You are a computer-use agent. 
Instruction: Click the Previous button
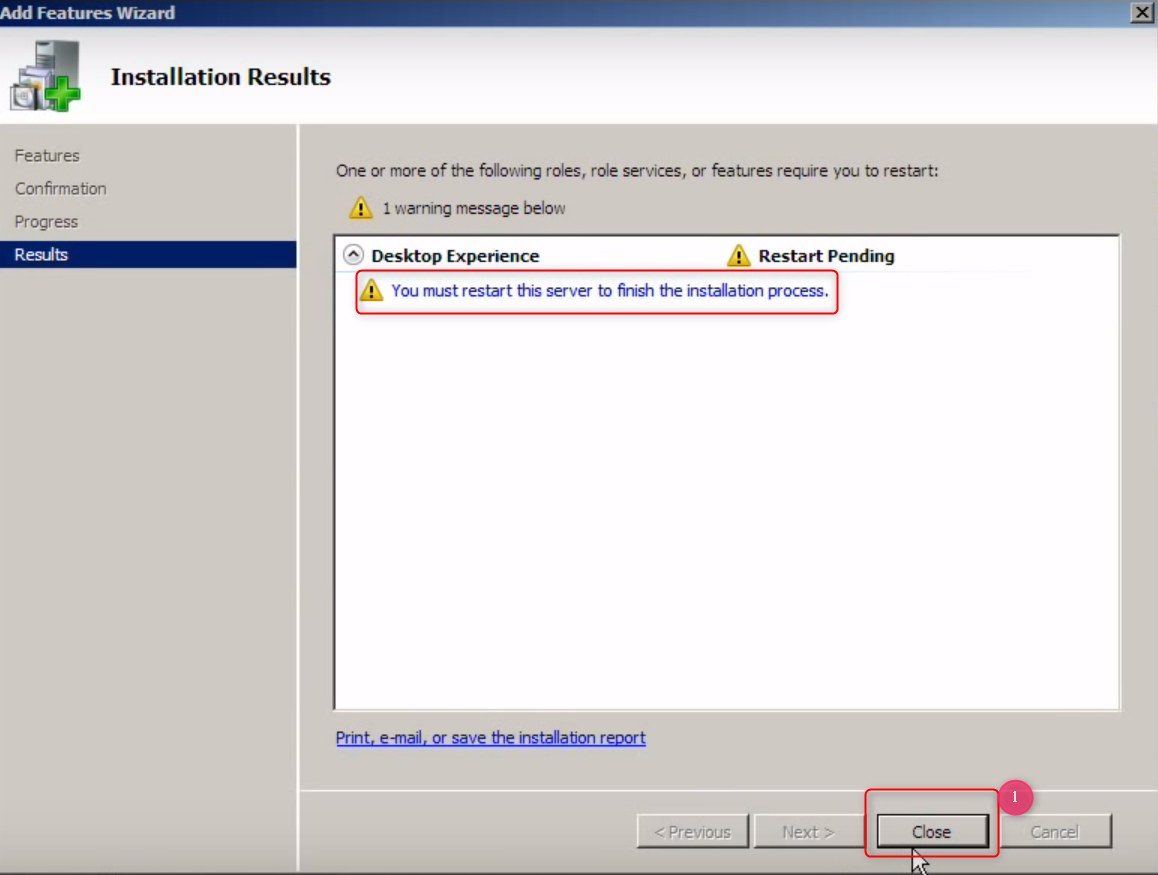pyautogui.click(x=692, y=832)
